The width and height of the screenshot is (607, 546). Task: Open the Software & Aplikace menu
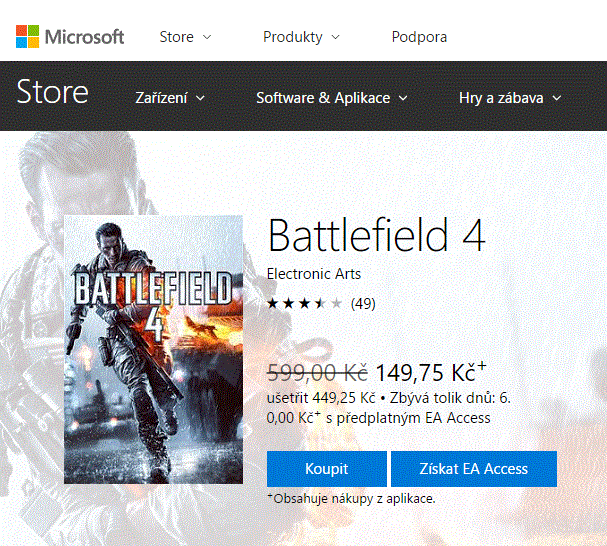click(x=332, y=98)
